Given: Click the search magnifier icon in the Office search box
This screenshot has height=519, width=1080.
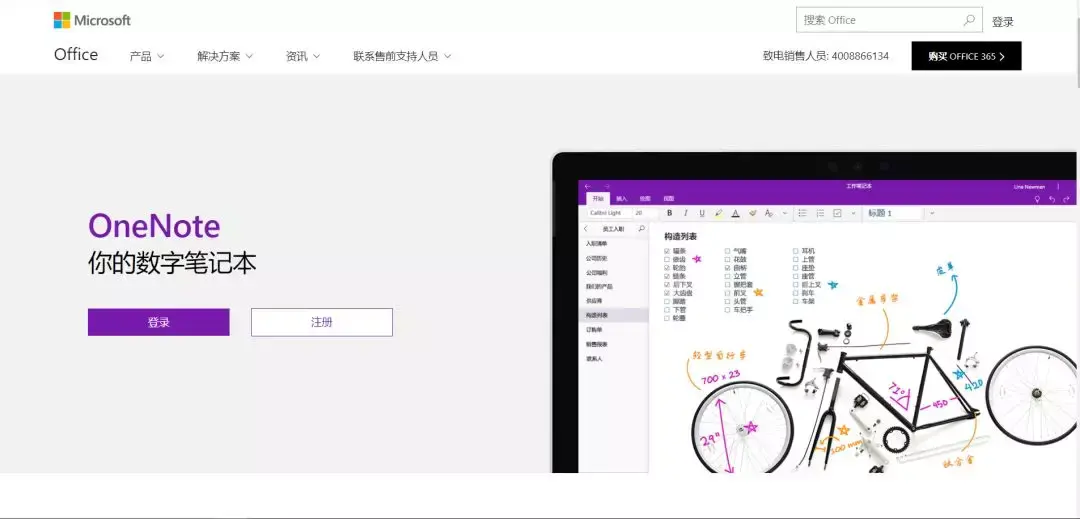Looking at the screenshot, I should click(x=968, y=20).
